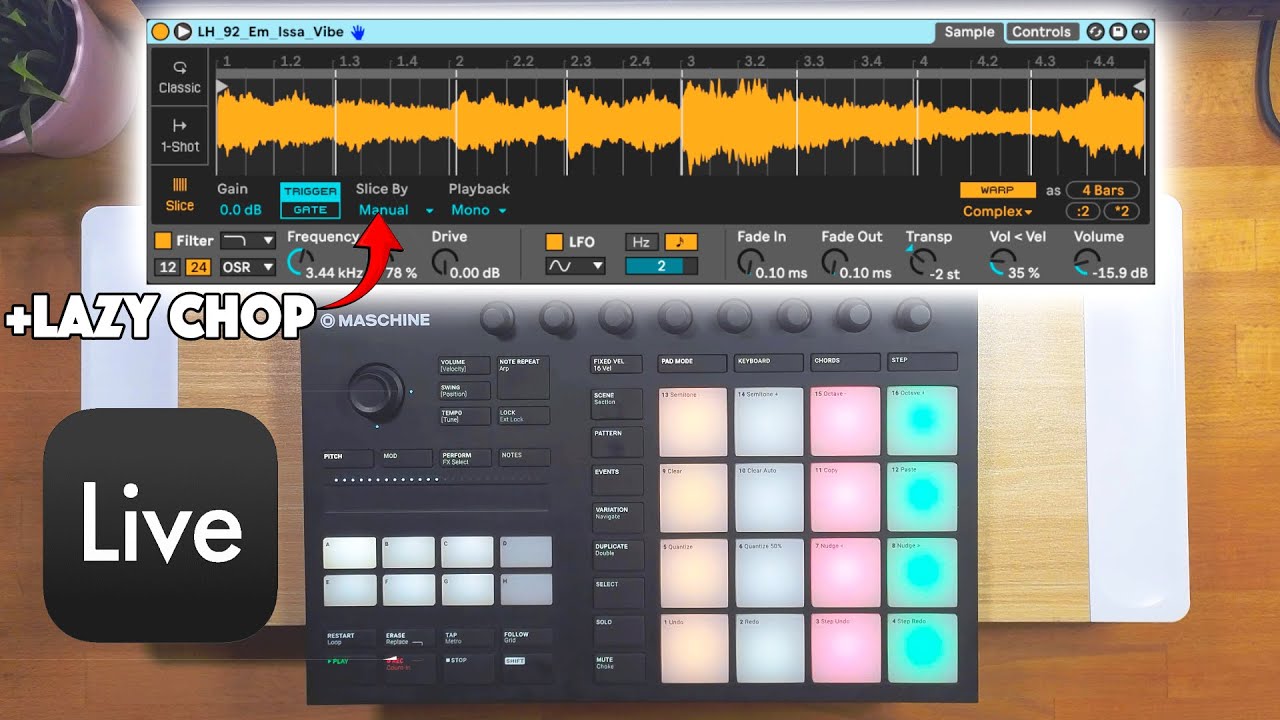Toggle the Filter on/off square
The image size is (1280, 720).
tap(163, 240)
